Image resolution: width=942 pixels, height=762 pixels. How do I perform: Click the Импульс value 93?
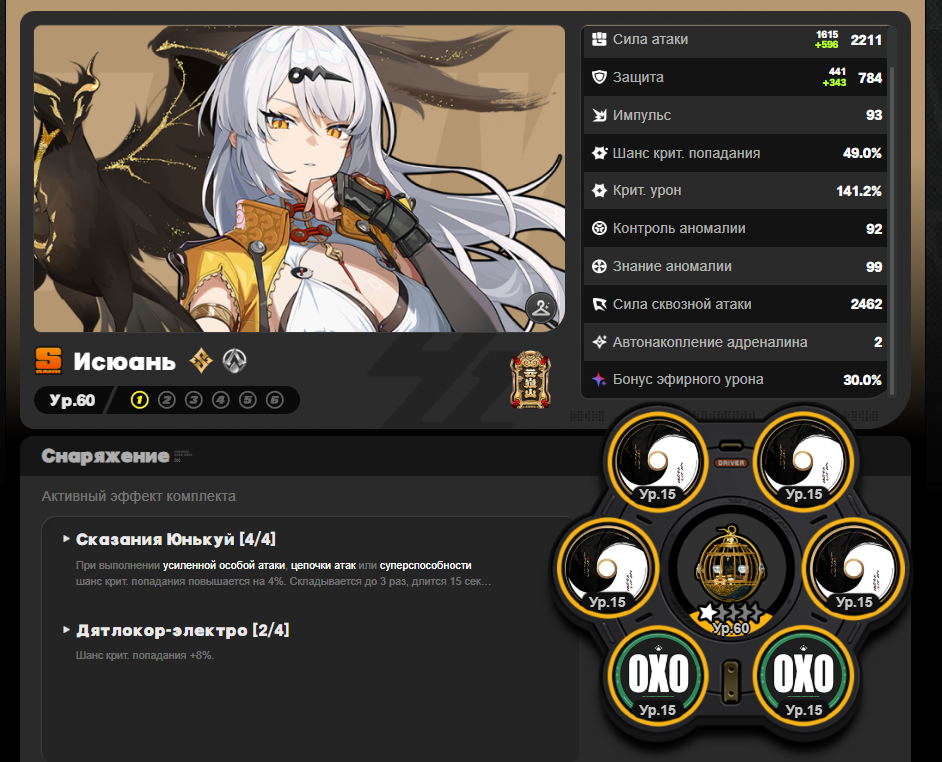point(874,115)
